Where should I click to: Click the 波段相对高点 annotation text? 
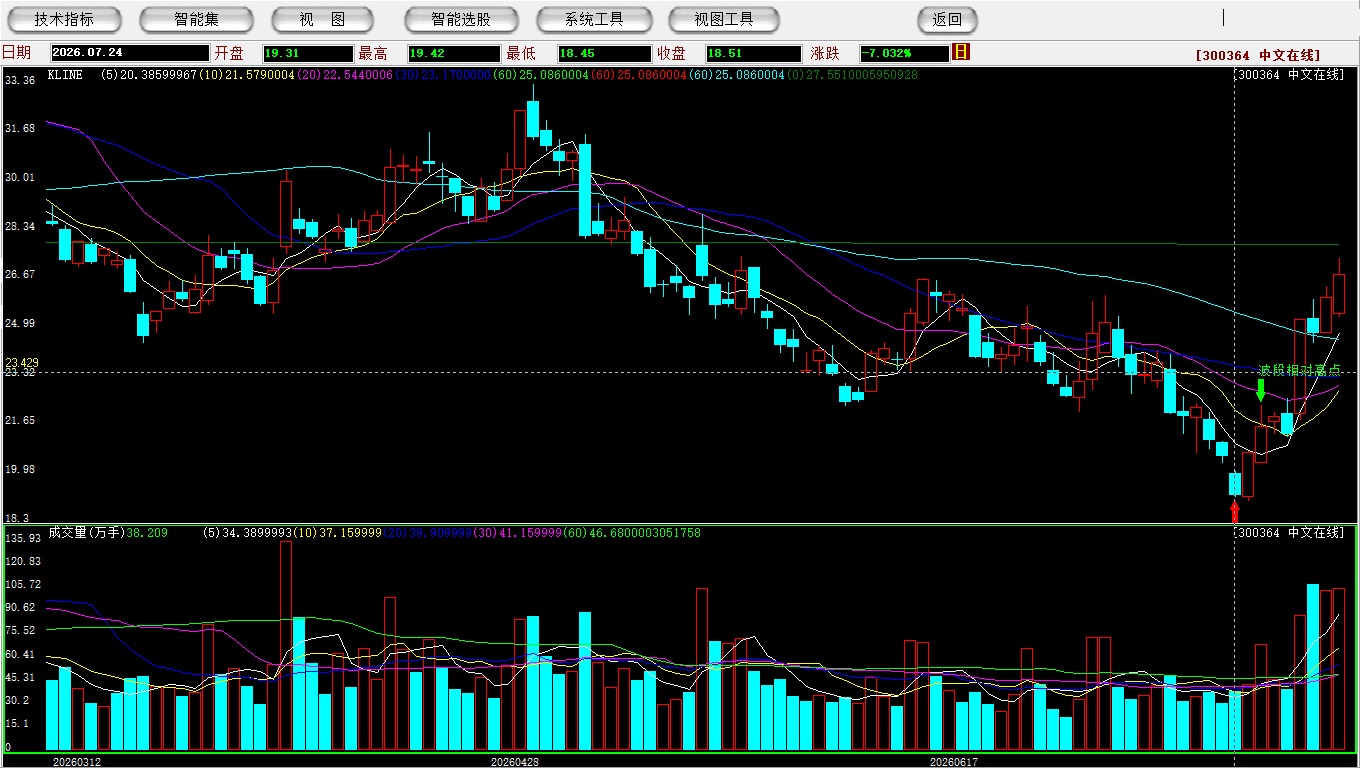point(1300,370)
